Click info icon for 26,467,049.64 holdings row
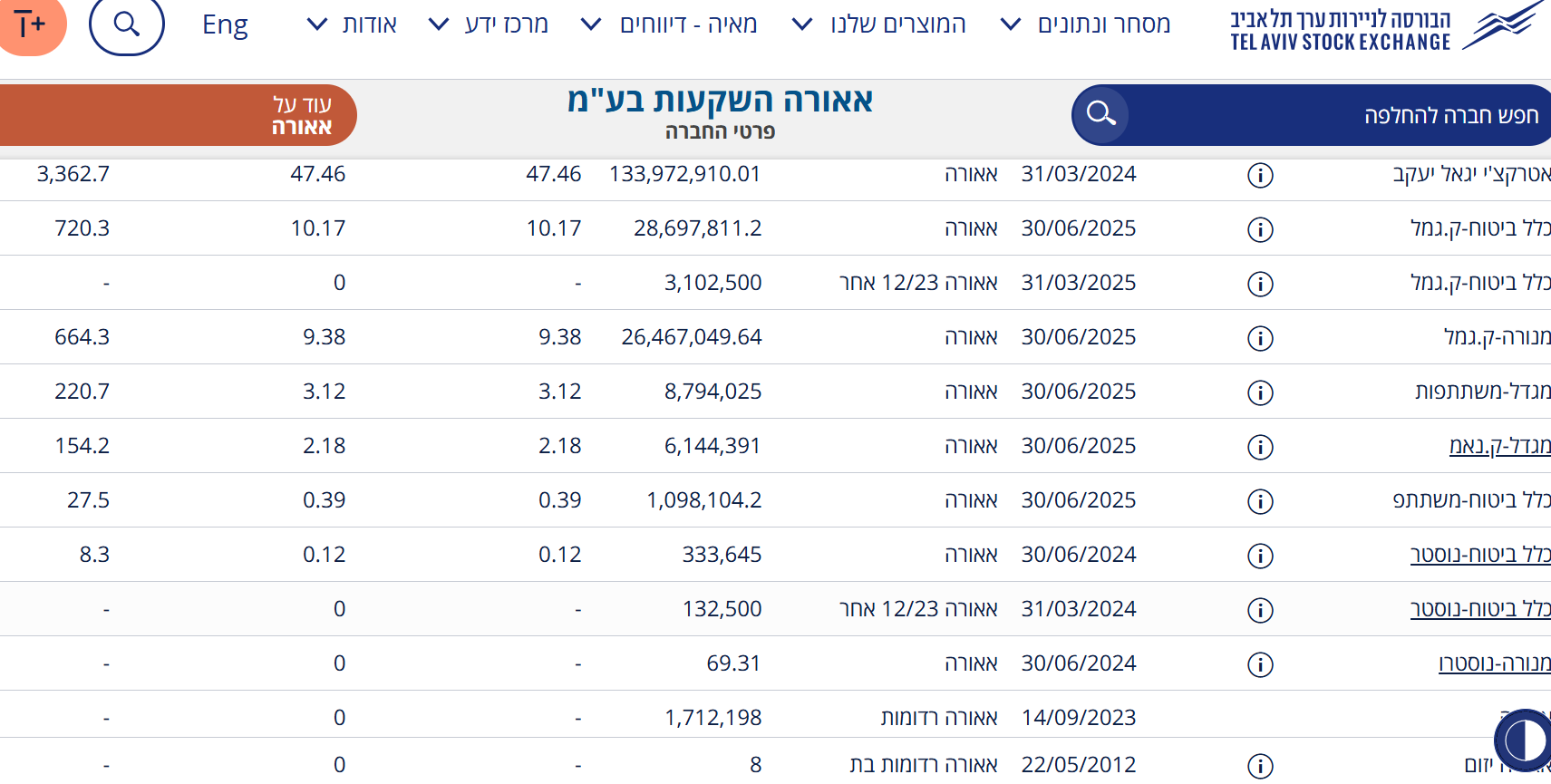The width and height of the screenshot is (1551, 784). click(1260, 338)
